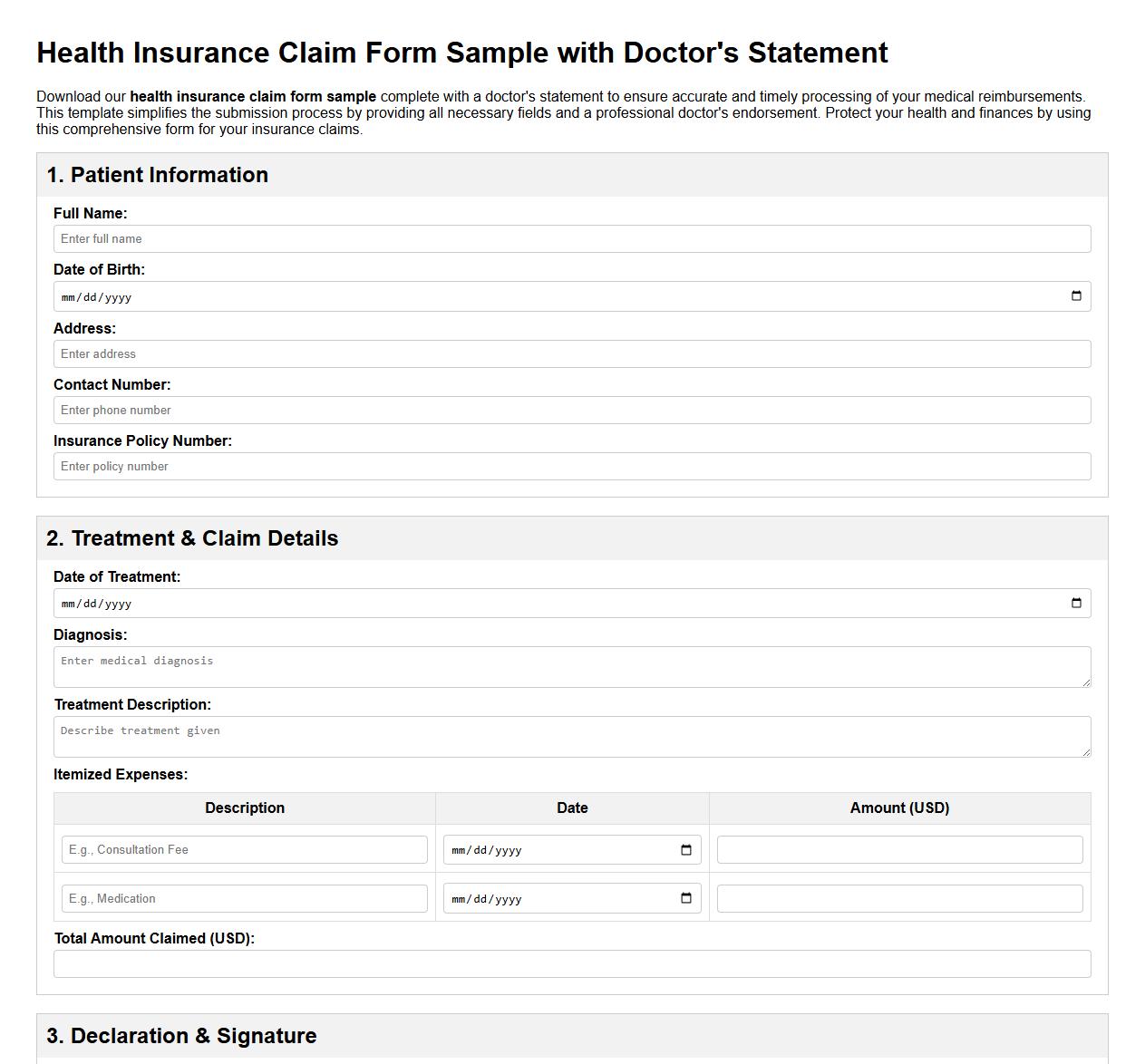Click the Date of Treatment date field
Screen dimensions: 1145x1064
544,602
